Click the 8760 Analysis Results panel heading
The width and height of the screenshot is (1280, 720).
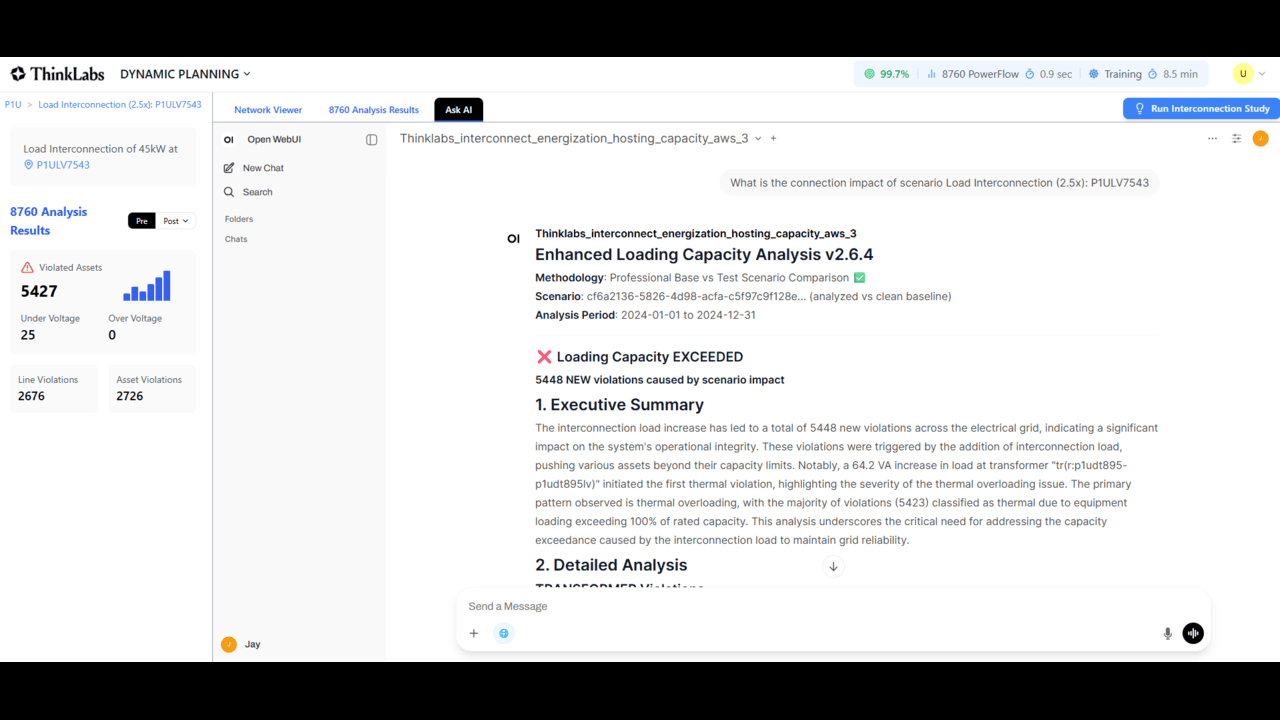(x=48, y=221)
